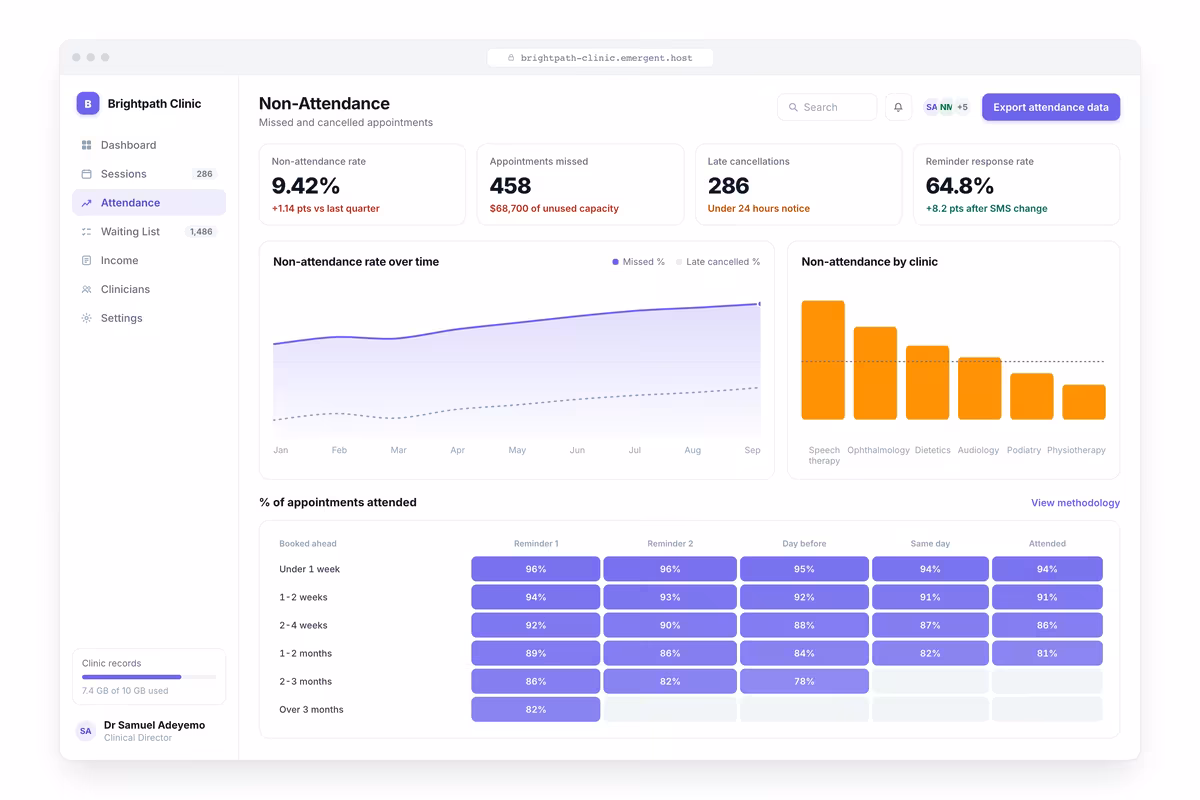Click the 'Over 3 months' row label
Viewport: 1200px width, 800px height.
[x=311, y=710]
